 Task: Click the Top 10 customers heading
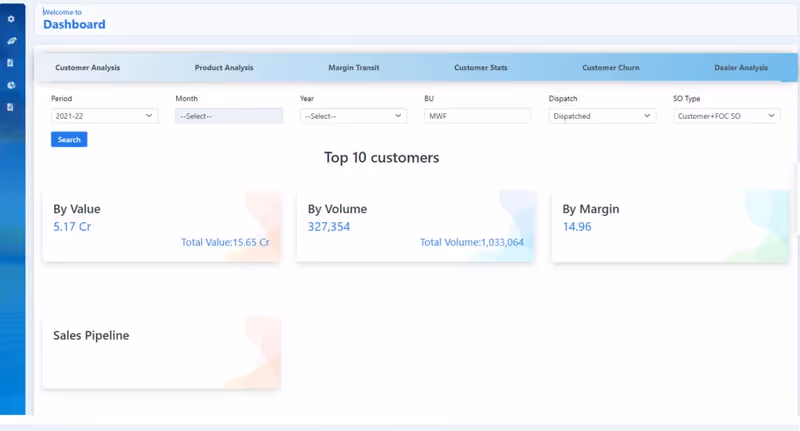(382, 158)
